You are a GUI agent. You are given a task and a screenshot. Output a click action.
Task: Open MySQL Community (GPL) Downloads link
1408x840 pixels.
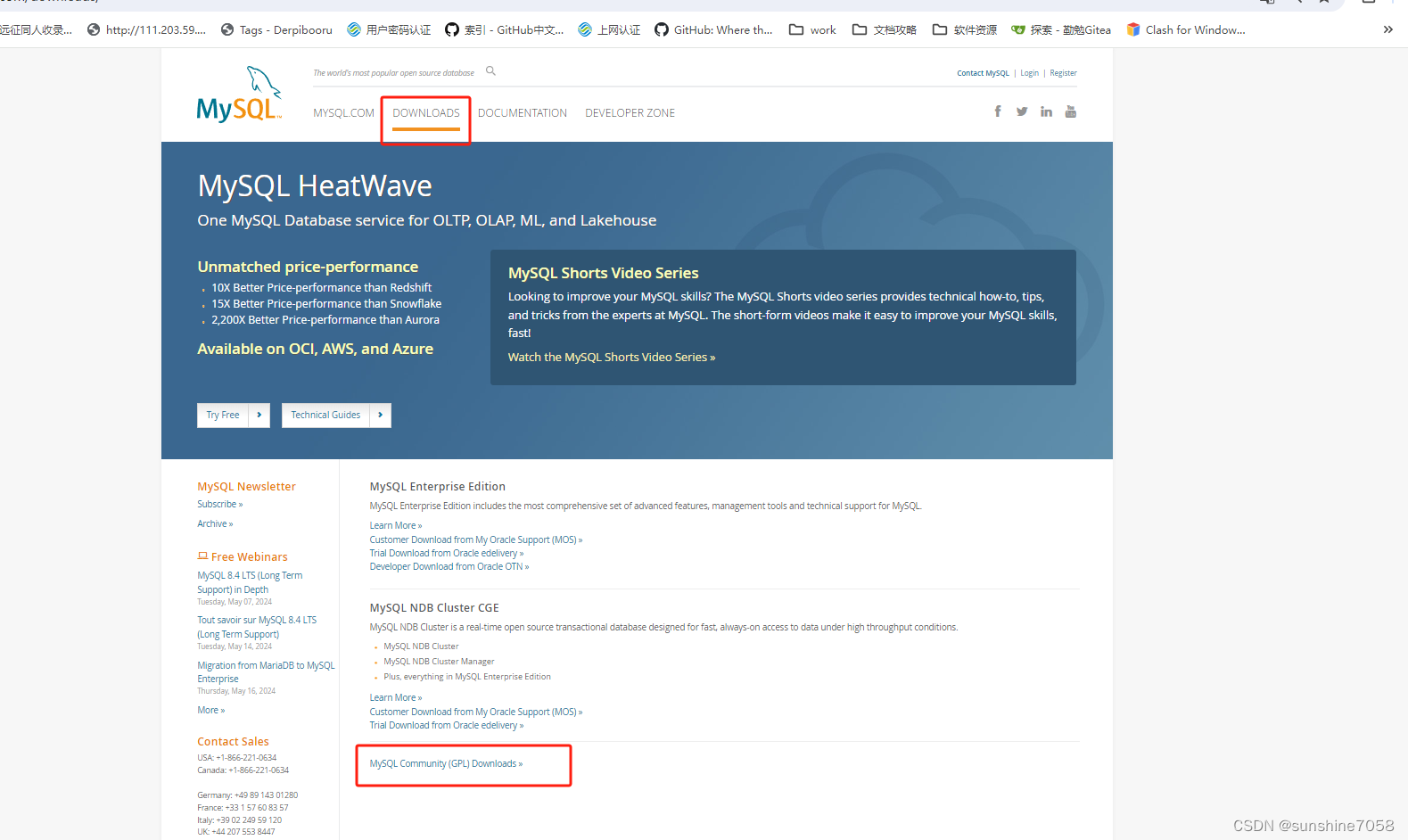[446, 763]
